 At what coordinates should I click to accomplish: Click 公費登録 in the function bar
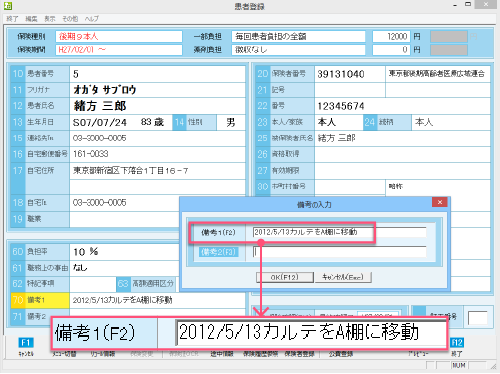(340, 354)
